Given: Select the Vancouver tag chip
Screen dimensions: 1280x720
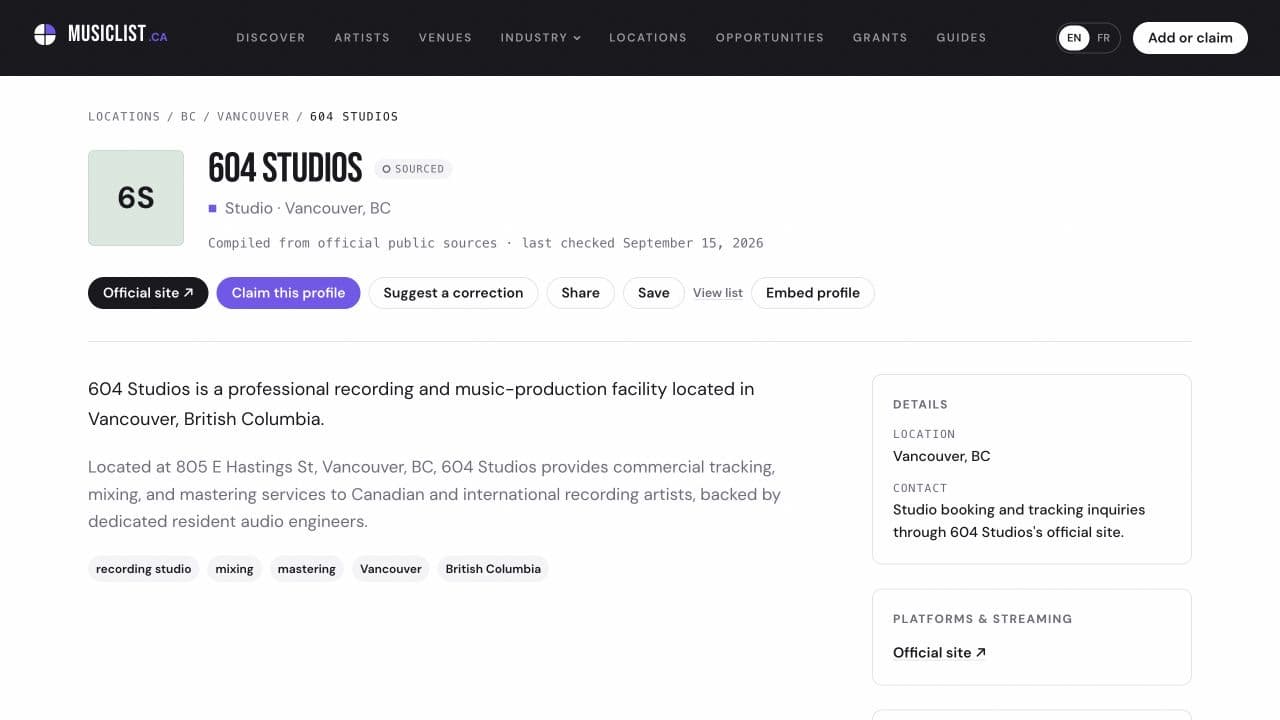Looking at the screenshot, I should point(391,569).
